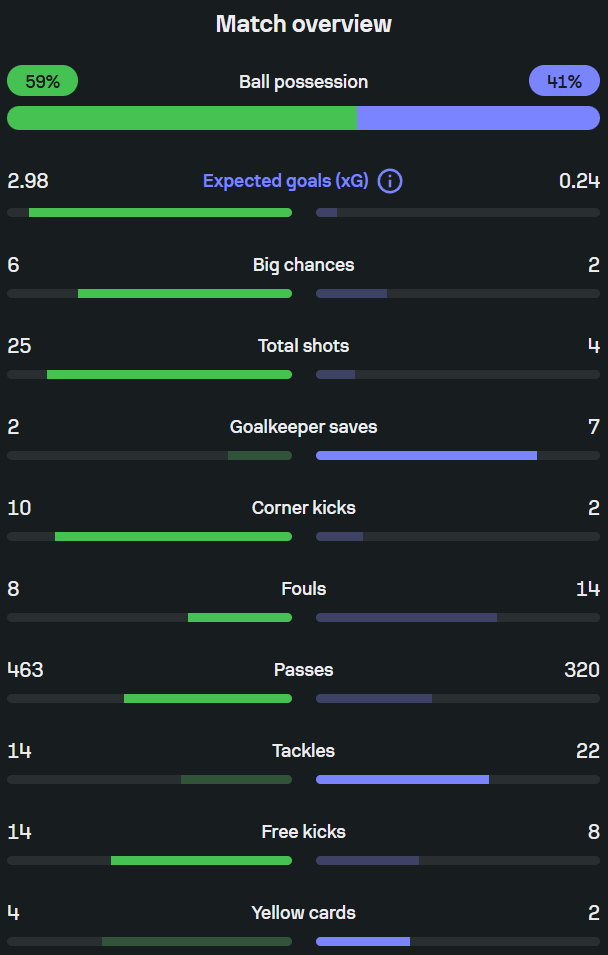Click the home xG value 2.98

pyautogui.click(x=28, y=181)
